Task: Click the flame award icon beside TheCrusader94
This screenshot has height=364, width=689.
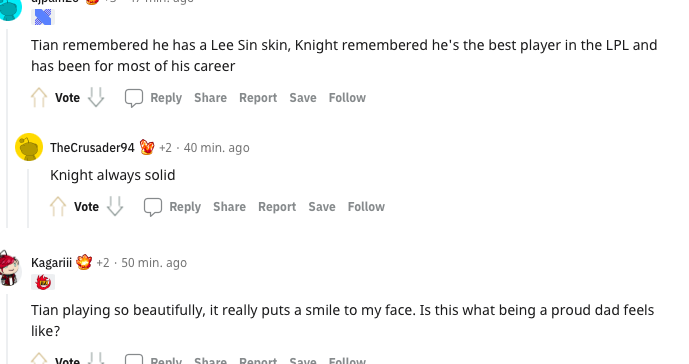Action: [147, 147]
